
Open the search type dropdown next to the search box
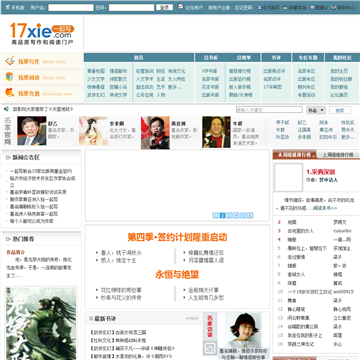[x=316, y=110]
